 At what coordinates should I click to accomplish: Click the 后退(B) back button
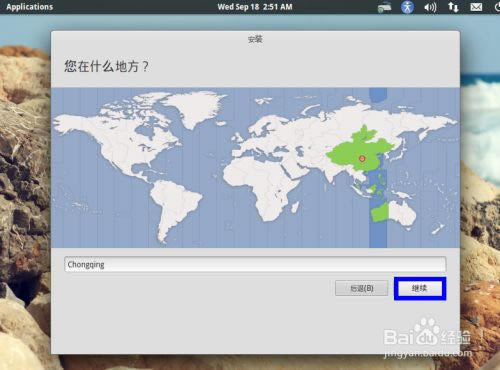(x=362, y=288)
